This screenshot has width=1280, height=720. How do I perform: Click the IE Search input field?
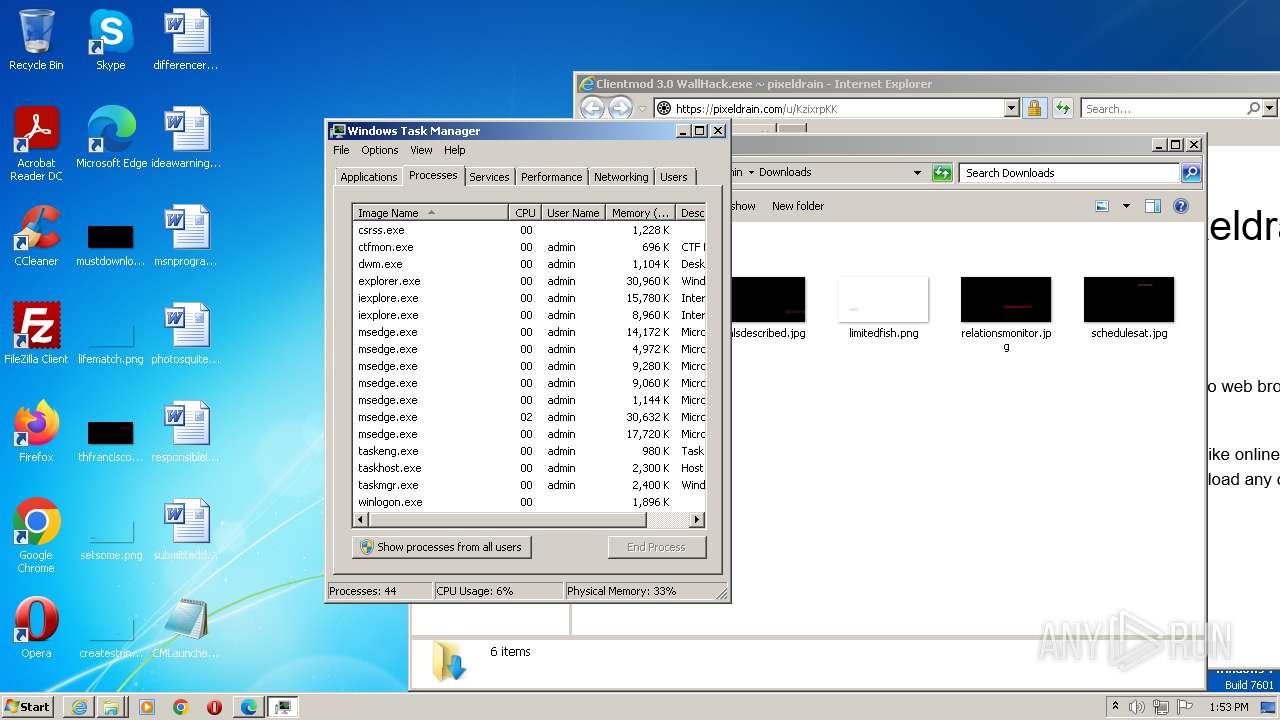[x=1163, y=108]
